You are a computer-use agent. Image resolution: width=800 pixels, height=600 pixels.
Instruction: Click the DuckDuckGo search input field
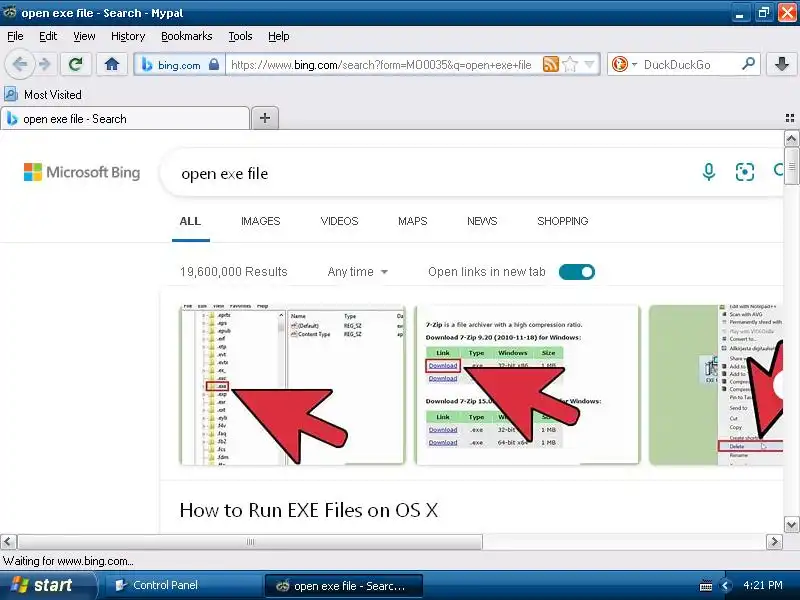pos(689,65)
